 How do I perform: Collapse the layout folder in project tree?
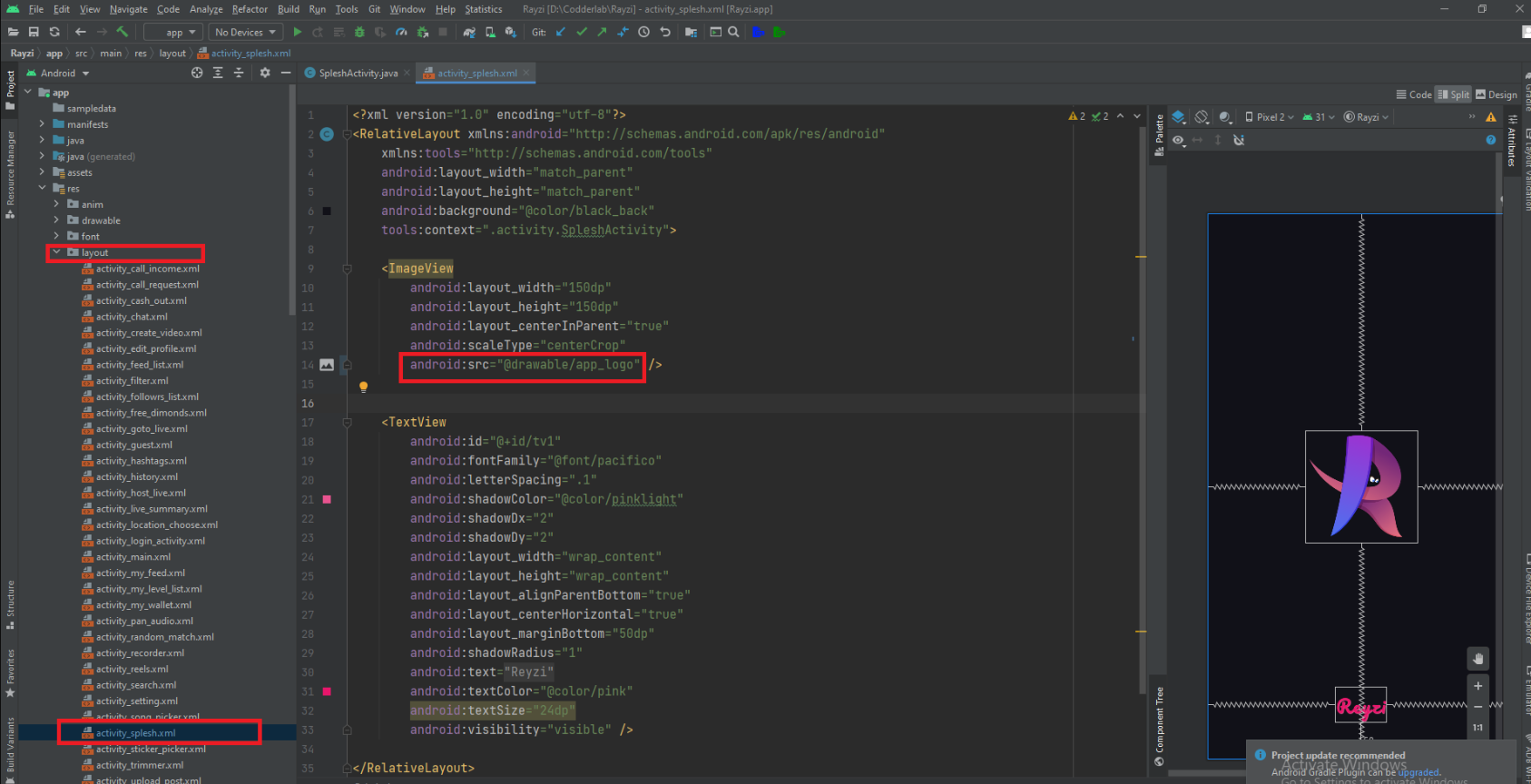[56, 252]
